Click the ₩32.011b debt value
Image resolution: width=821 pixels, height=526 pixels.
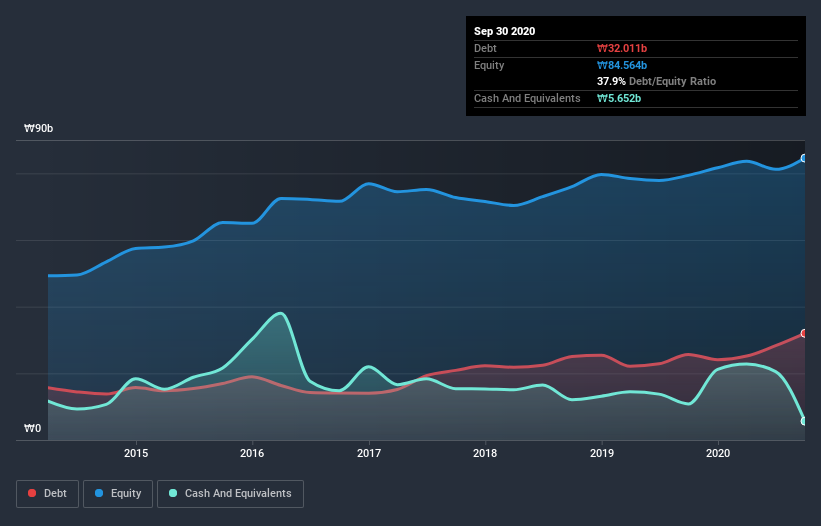[622, 48]
